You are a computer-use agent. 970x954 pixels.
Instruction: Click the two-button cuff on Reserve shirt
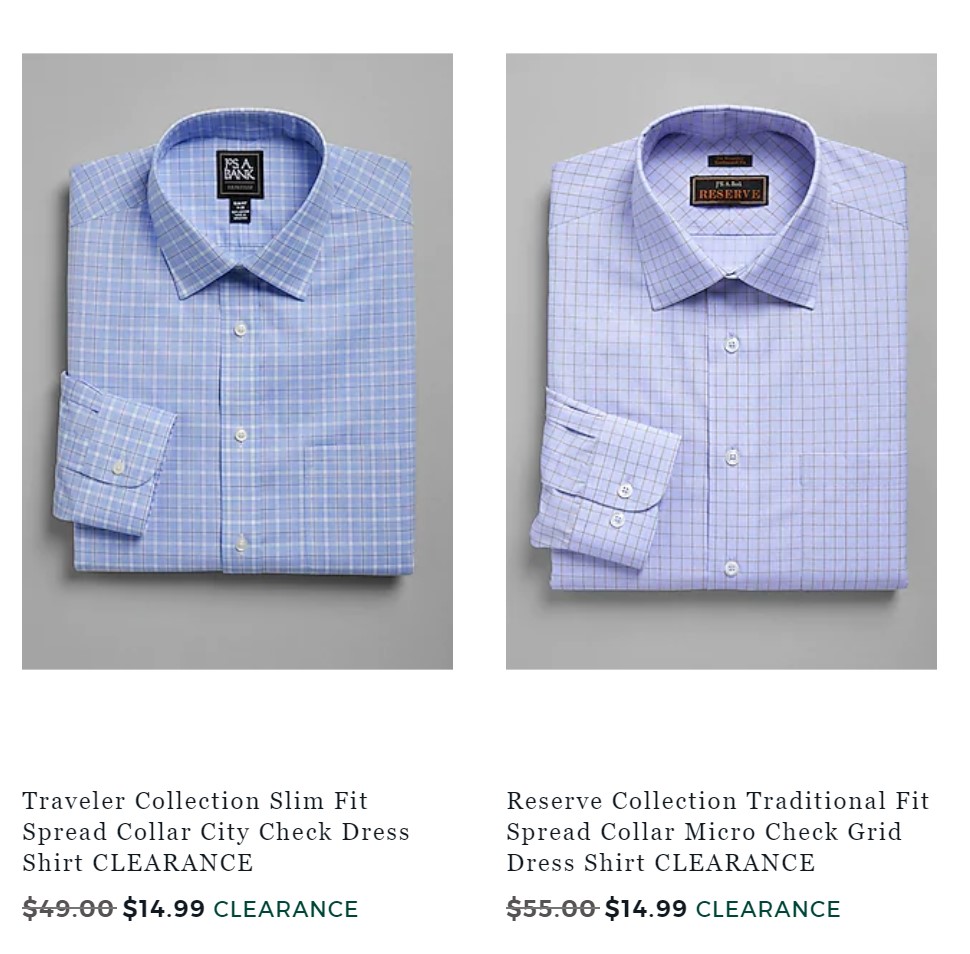(621, 504)
